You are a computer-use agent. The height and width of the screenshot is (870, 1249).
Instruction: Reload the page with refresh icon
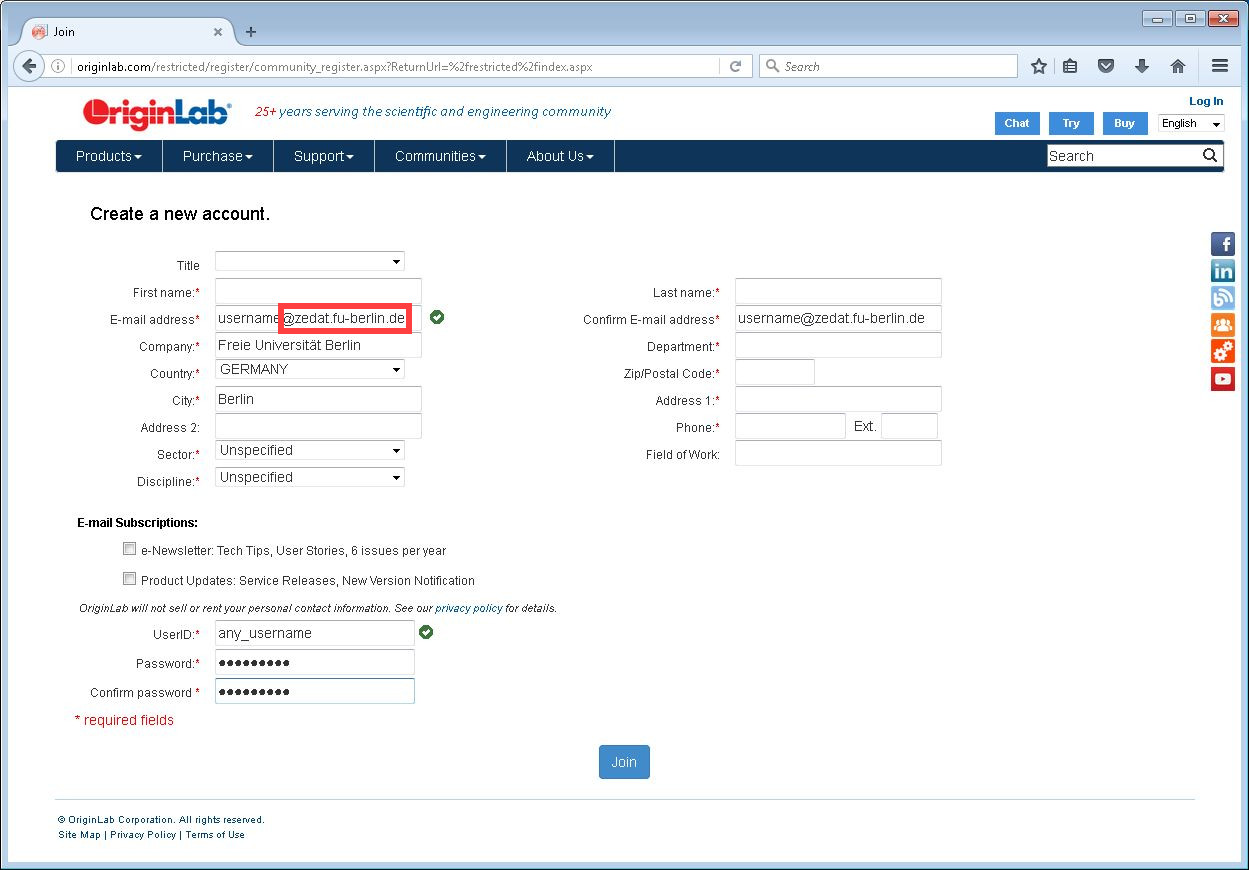[735, 66]
